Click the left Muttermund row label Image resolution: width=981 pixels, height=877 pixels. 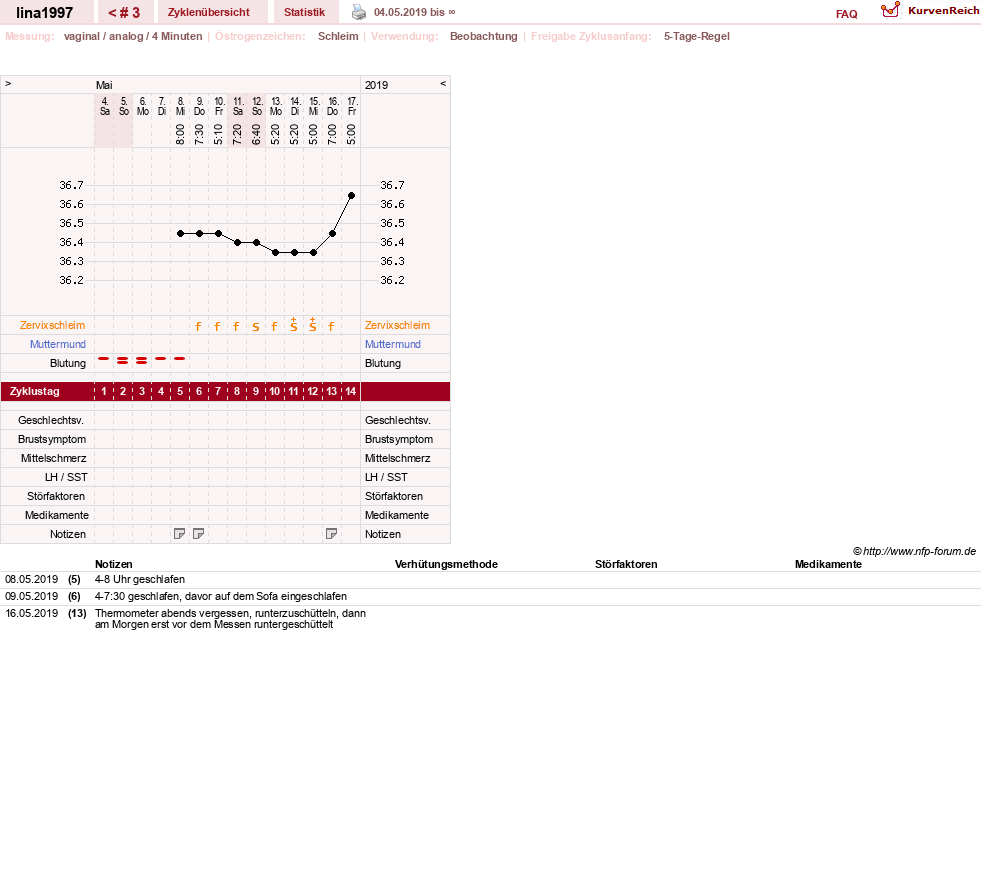click(58, 344)
